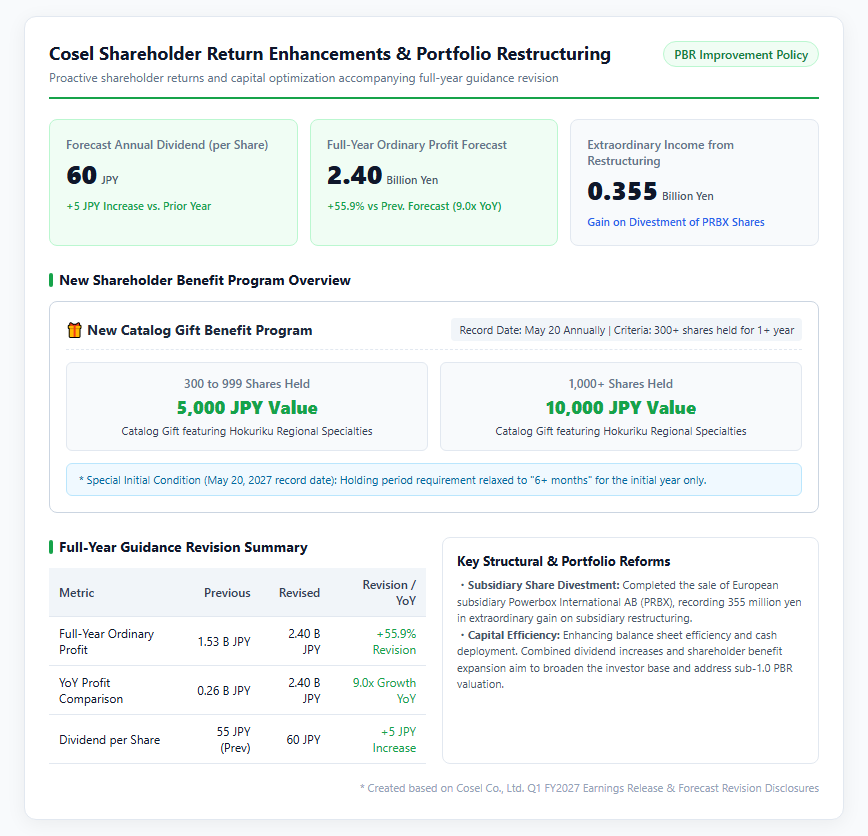This screenshot has height=836, width=868.
Task: Click the 1.53 B JPY previous value
Action: pyautogui.click(x=224, y=642)
